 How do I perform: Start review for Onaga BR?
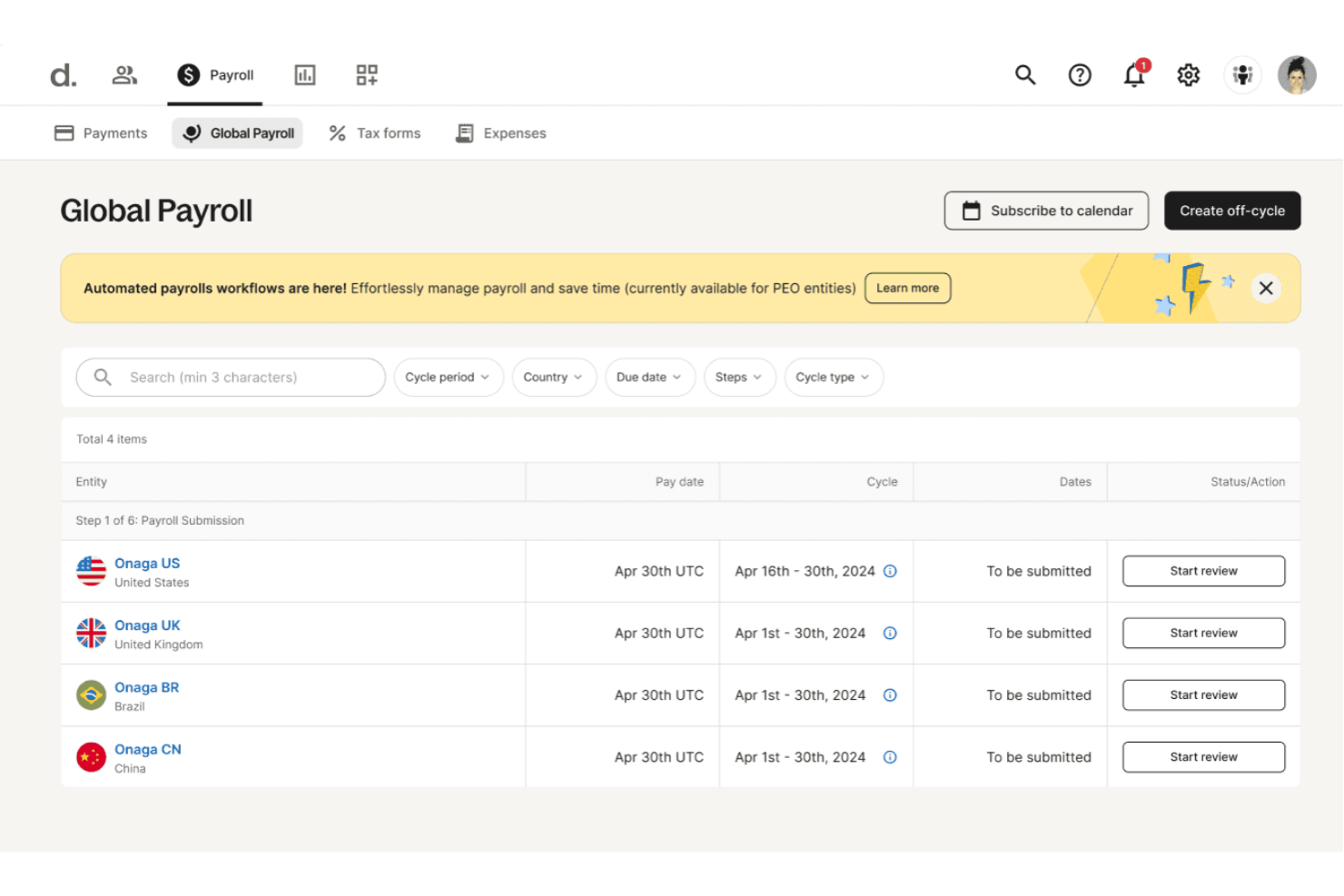pyautogui.click(x=1203, y=694)
